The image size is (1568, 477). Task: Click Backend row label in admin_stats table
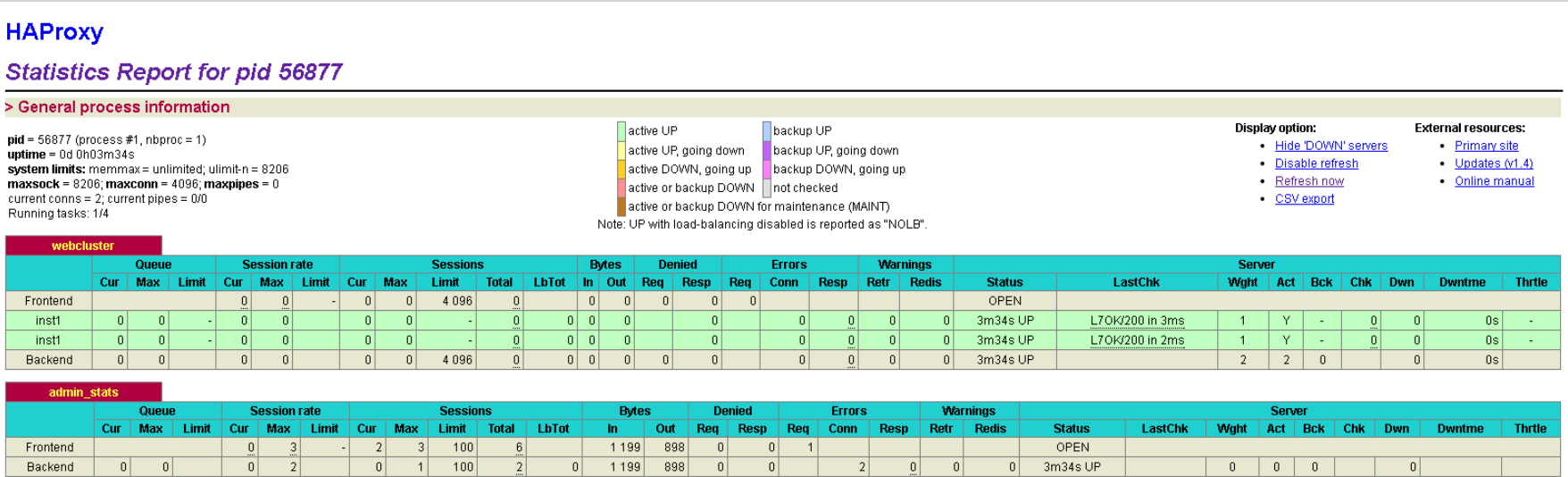[50, 467]
